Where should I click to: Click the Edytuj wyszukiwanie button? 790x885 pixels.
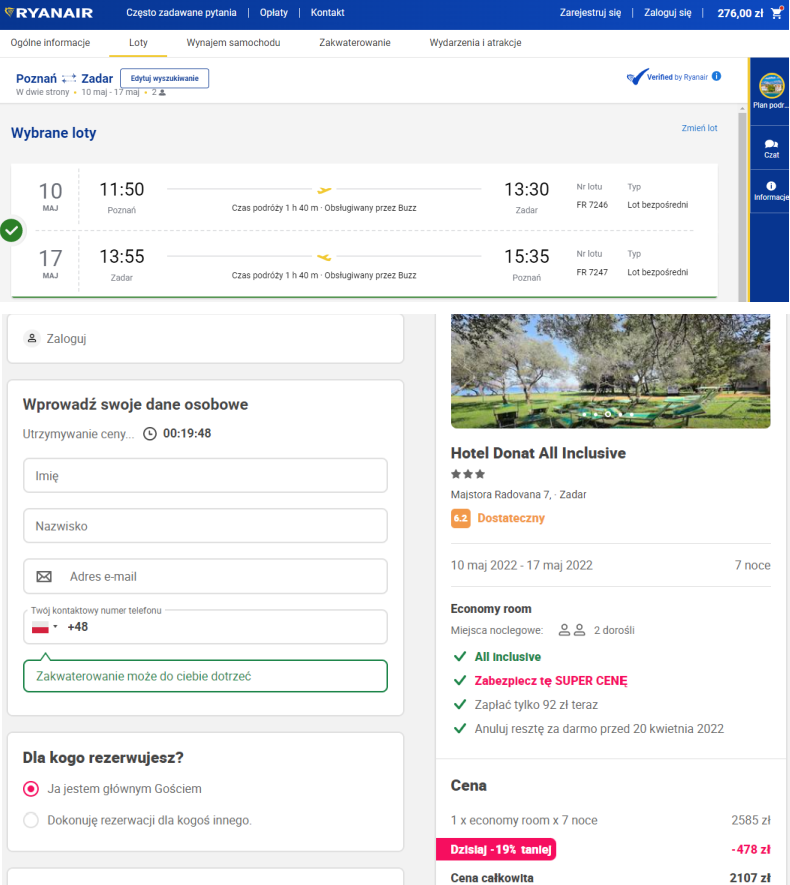coord(164,78)
